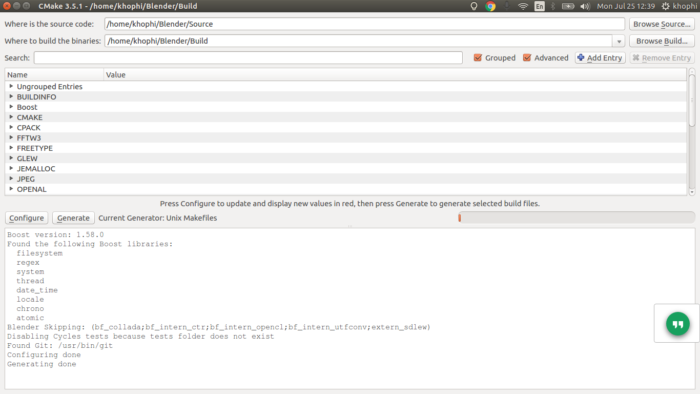Click the green quotation mark floating icon
Image resolution: width=700 pixels, height=394 pixels.
tap(678, 324)
